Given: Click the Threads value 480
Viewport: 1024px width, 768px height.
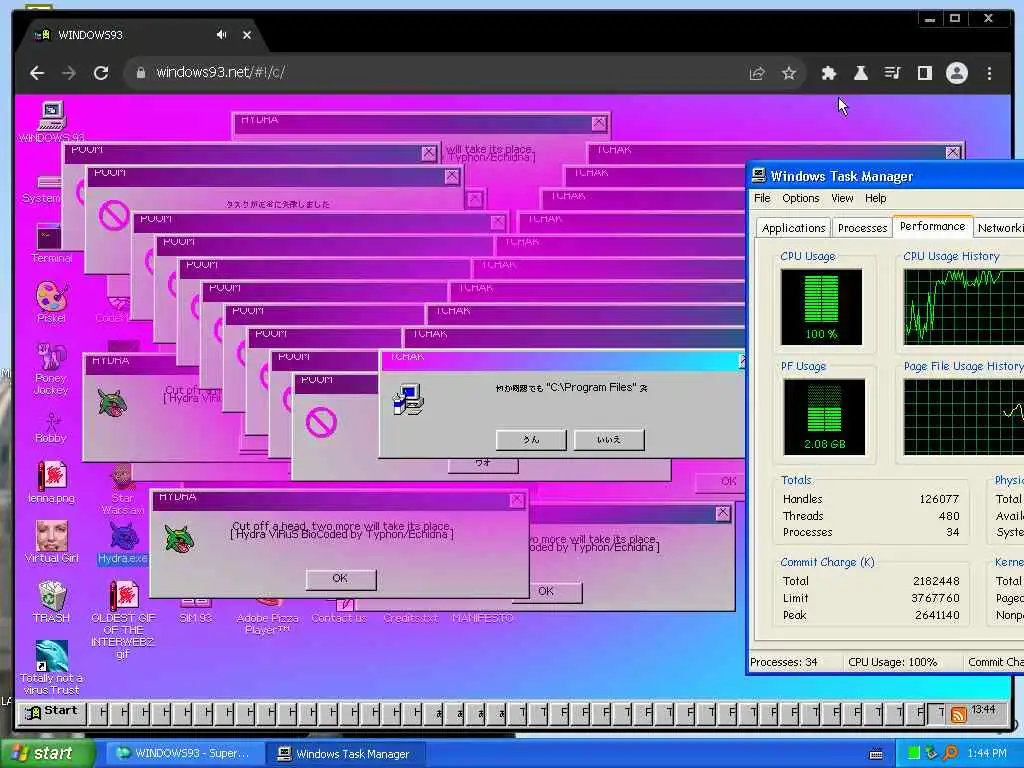Looking at the screenshot, I should [x=949, y=516].
